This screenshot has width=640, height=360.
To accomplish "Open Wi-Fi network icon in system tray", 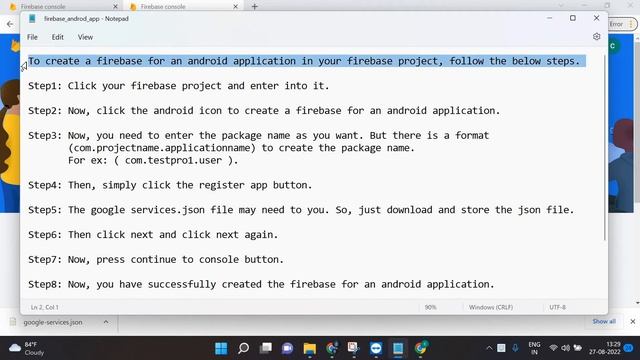I will coord(553,348).
